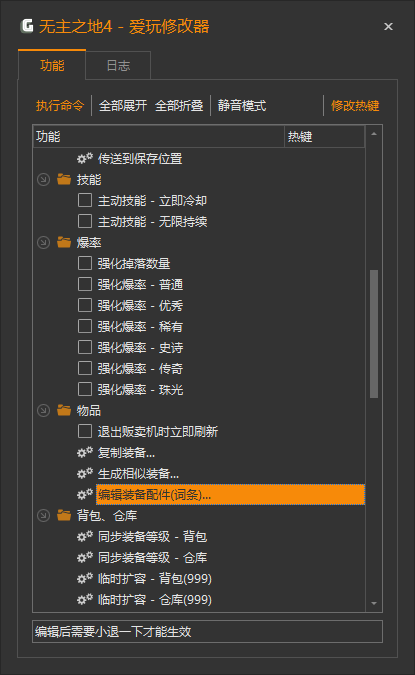Viewport: 415px width, 675px height.
Task: Click the 全部折叠 button
Action: point(179,105)
